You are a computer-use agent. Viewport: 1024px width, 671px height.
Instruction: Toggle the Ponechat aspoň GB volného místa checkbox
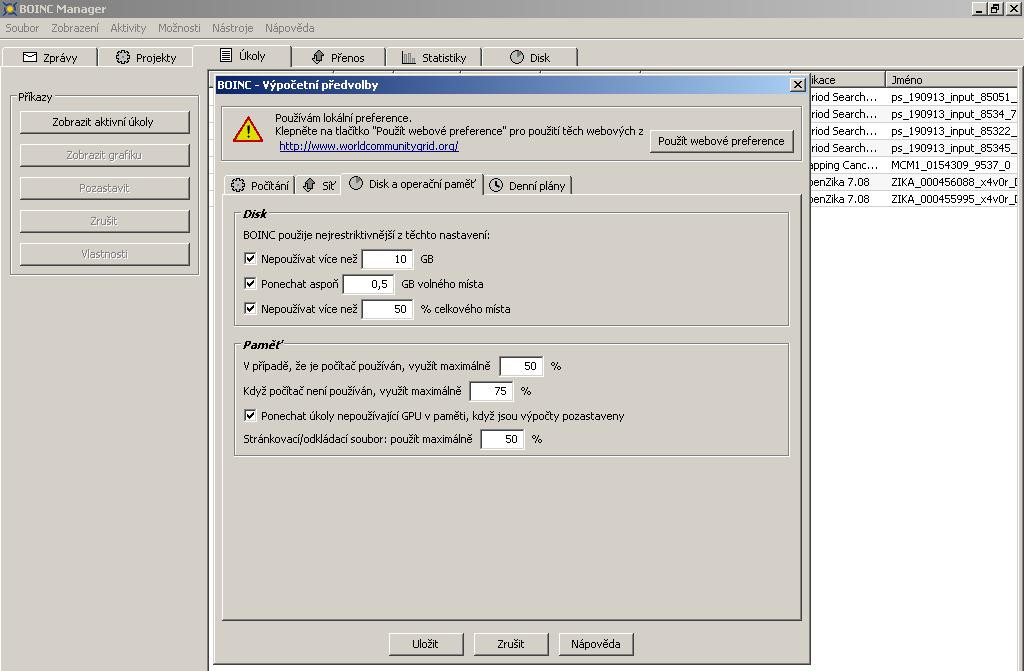pyautogui.click(x=250, y=283)
